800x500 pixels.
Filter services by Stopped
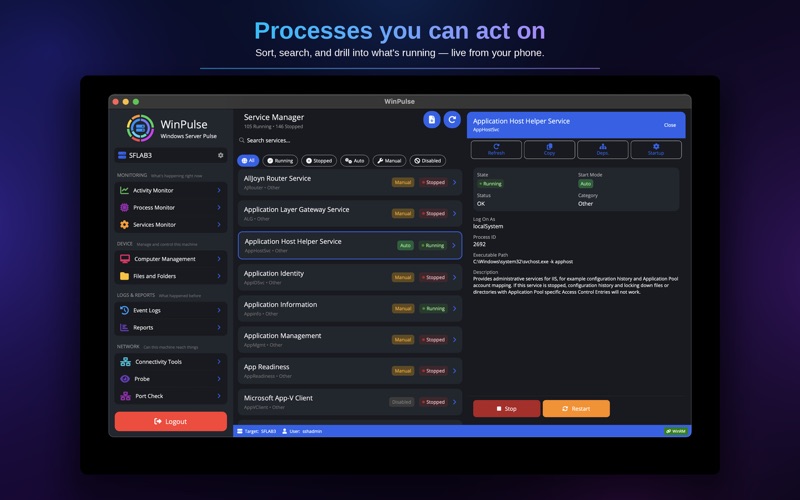coord(319,161)
